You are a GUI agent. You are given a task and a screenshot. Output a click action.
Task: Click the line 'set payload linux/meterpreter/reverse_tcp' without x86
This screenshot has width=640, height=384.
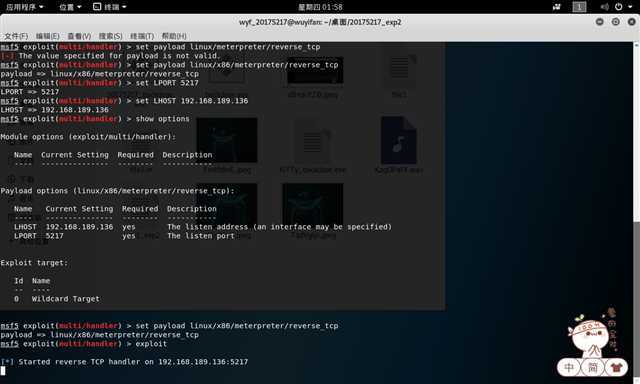point(228,47)
